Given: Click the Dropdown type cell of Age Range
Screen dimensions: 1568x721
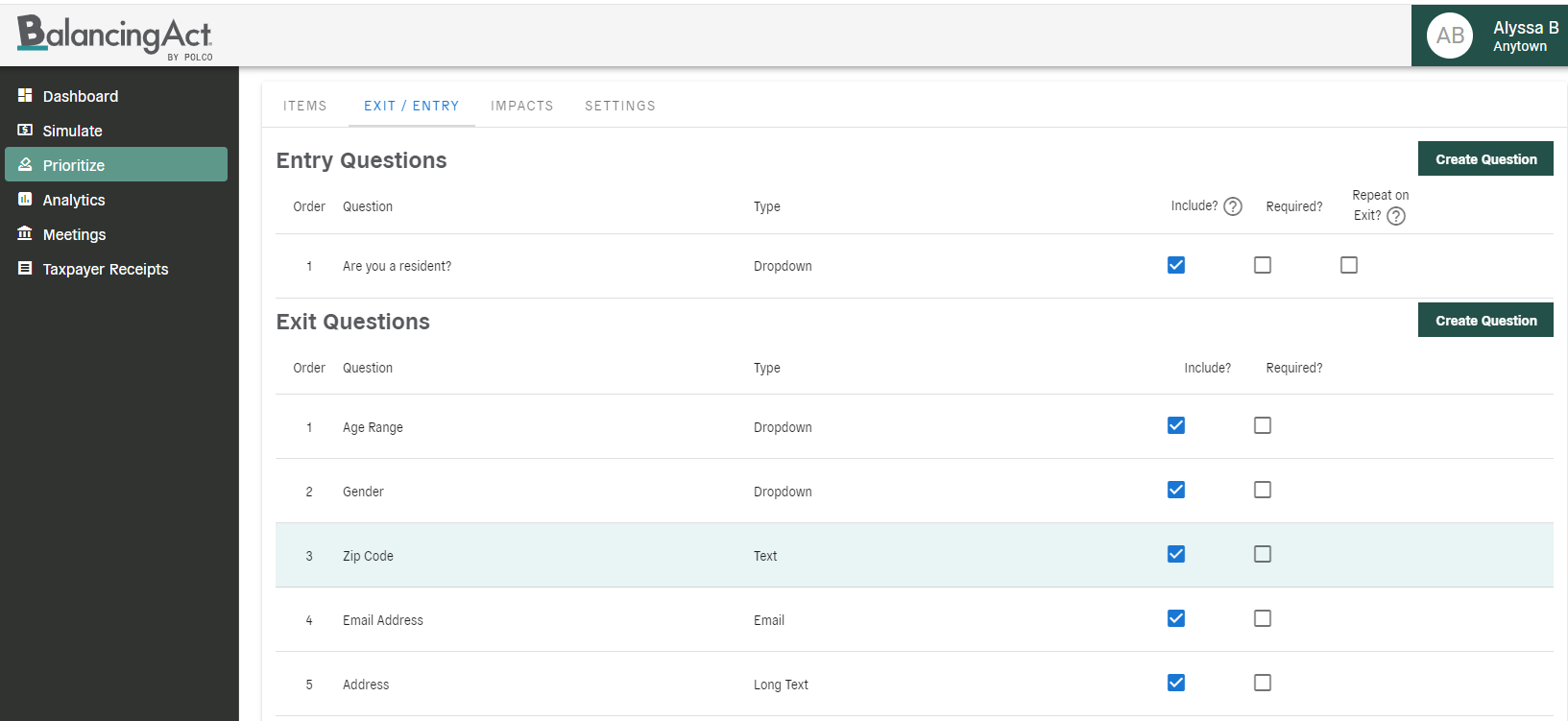Looking at the screenshot, I should [783, 427].
